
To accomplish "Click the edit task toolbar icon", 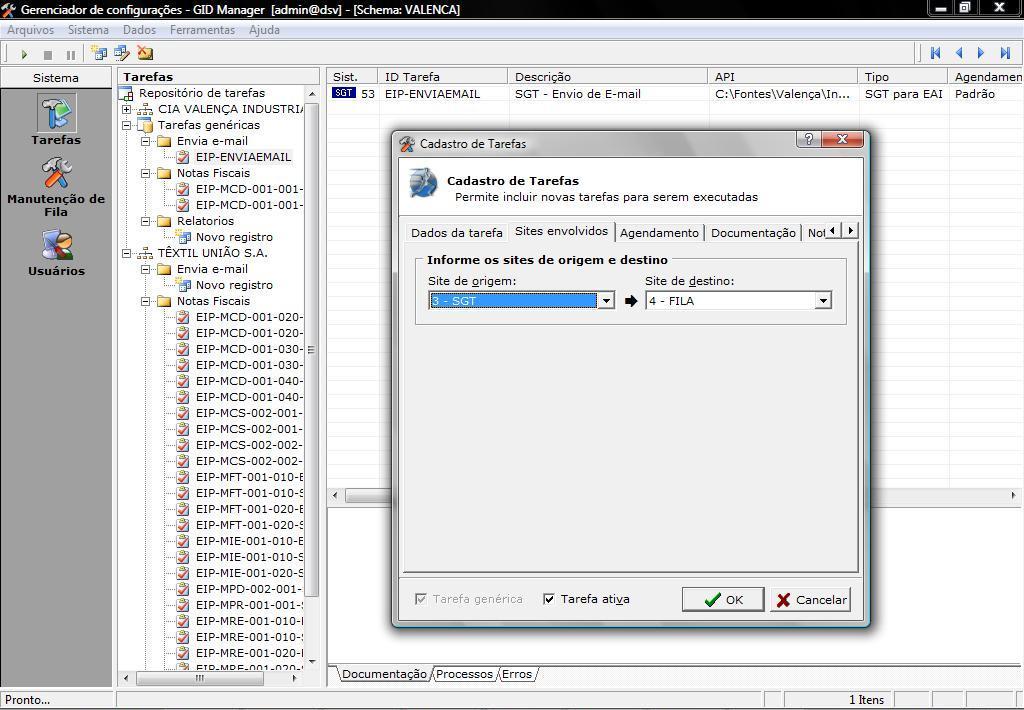I will [122, 53].
